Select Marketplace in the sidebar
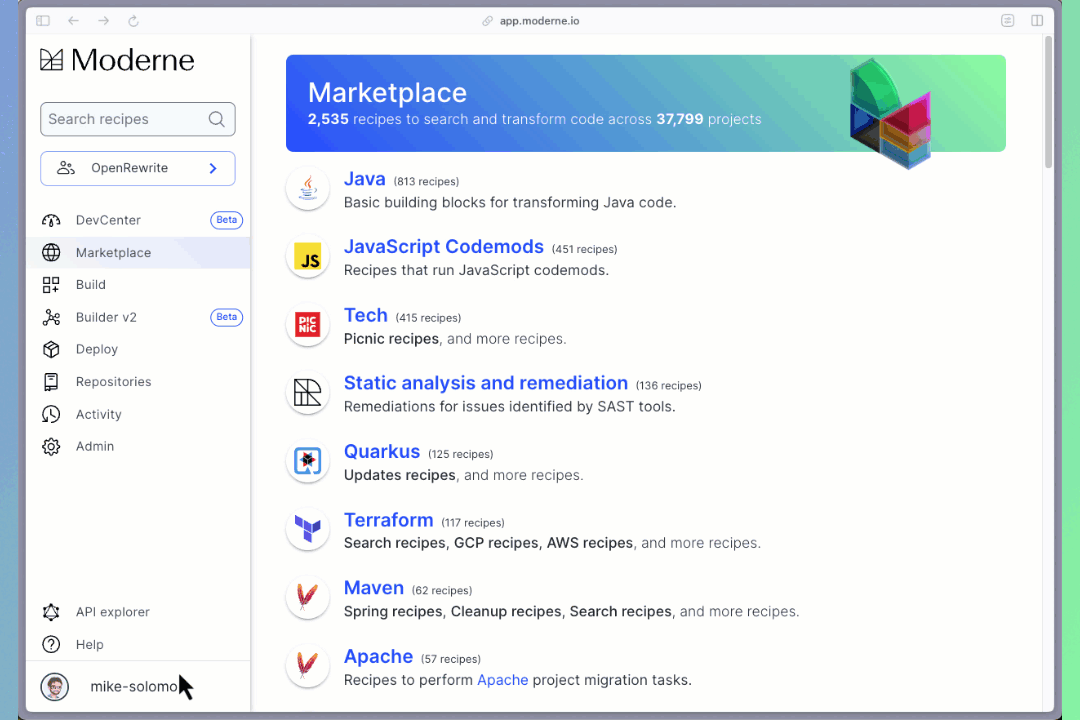Viewport: 1080px width, 720px height. 138,253
